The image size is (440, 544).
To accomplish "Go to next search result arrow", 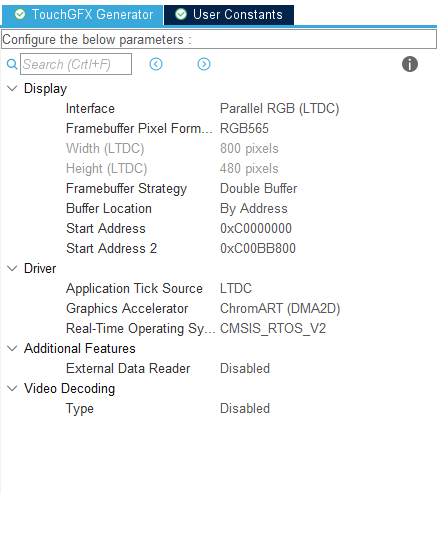I will point(204,64).
